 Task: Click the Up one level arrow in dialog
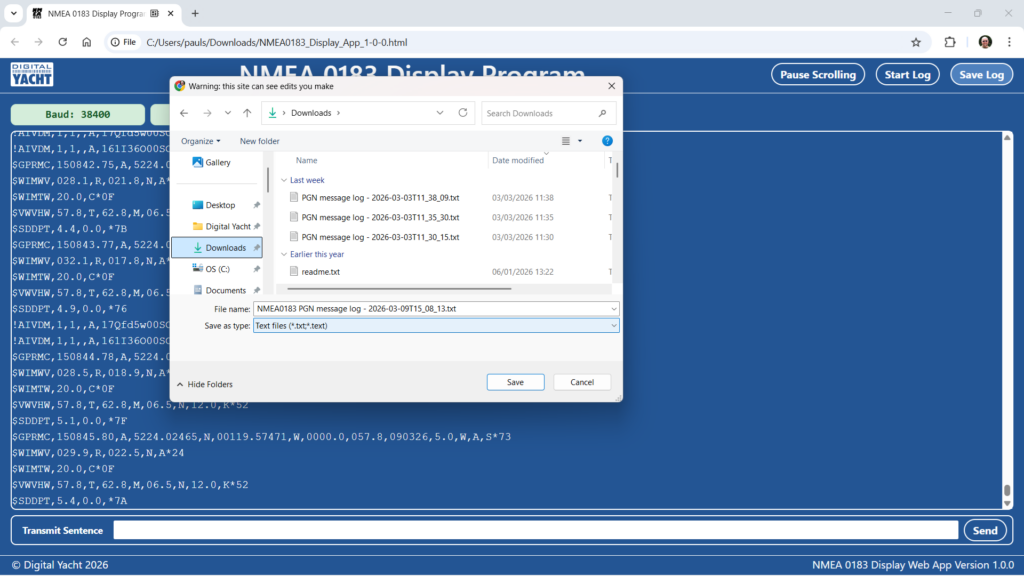247,113
